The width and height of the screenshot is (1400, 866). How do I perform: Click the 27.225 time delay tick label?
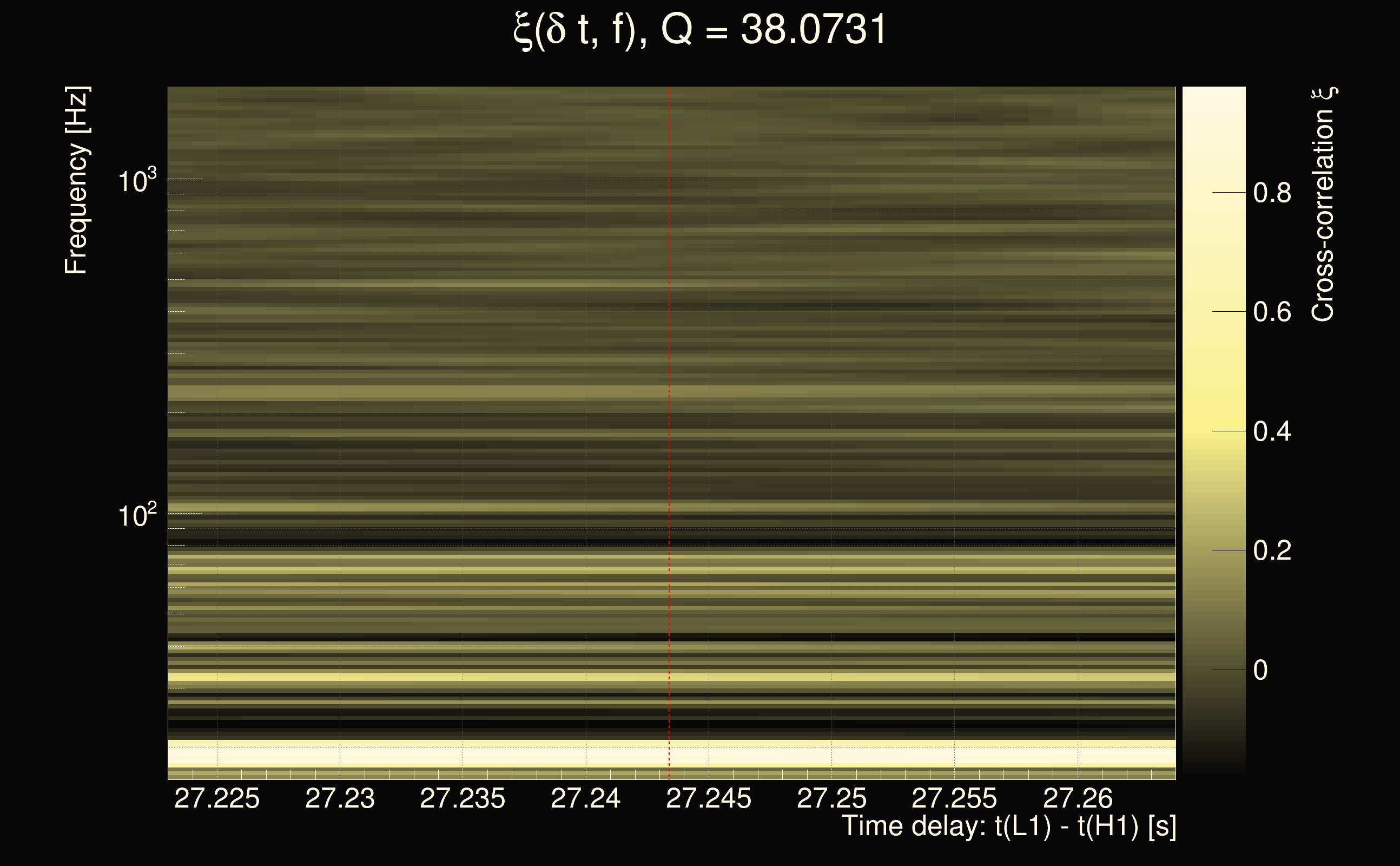point(217,798)
